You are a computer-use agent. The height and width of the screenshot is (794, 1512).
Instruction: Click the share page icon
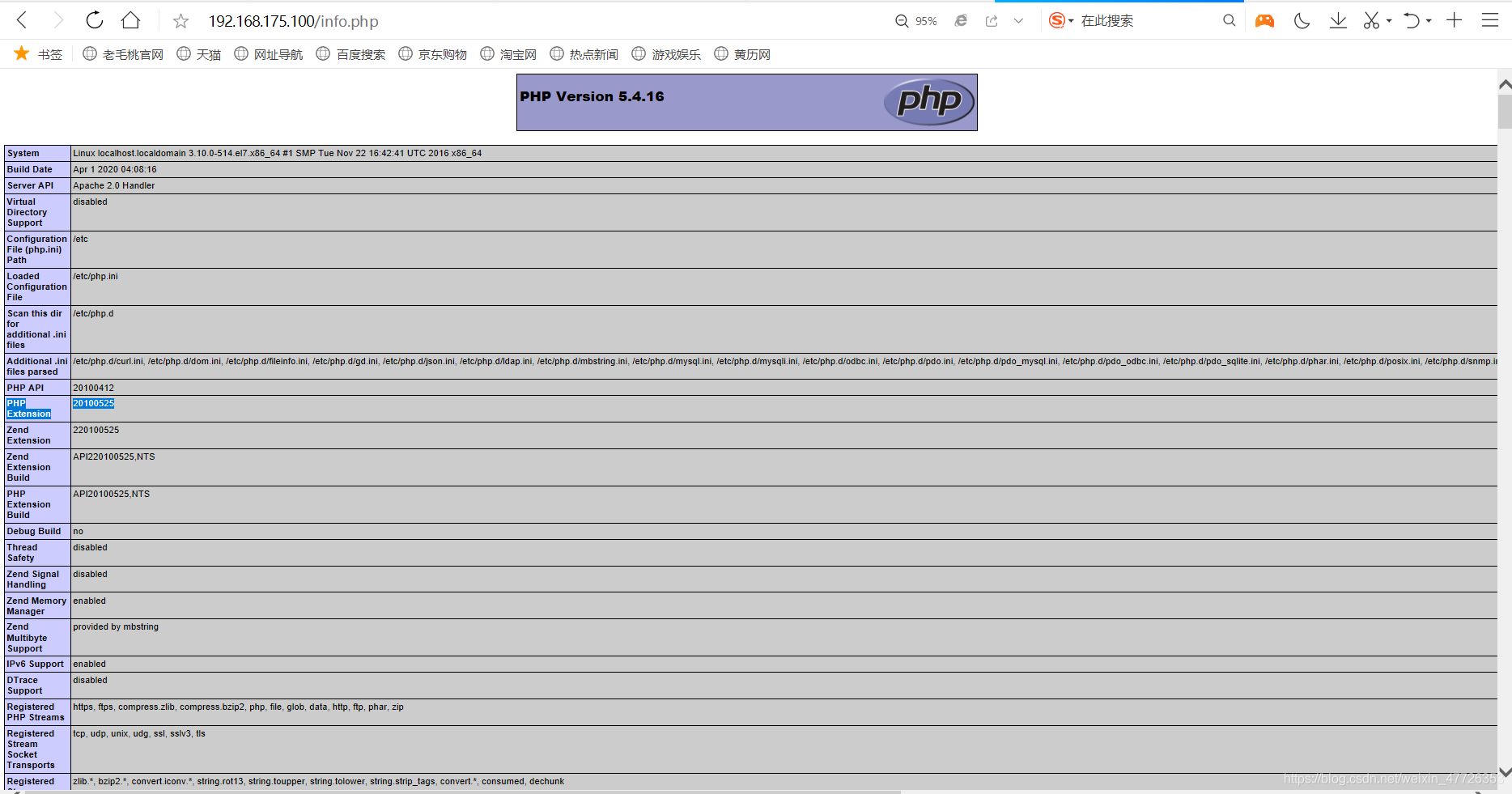tap(992, 21)
